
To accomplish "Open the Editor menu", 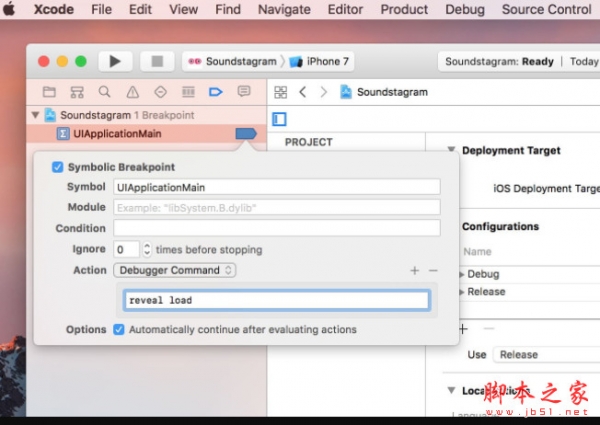I will point(345,9).
